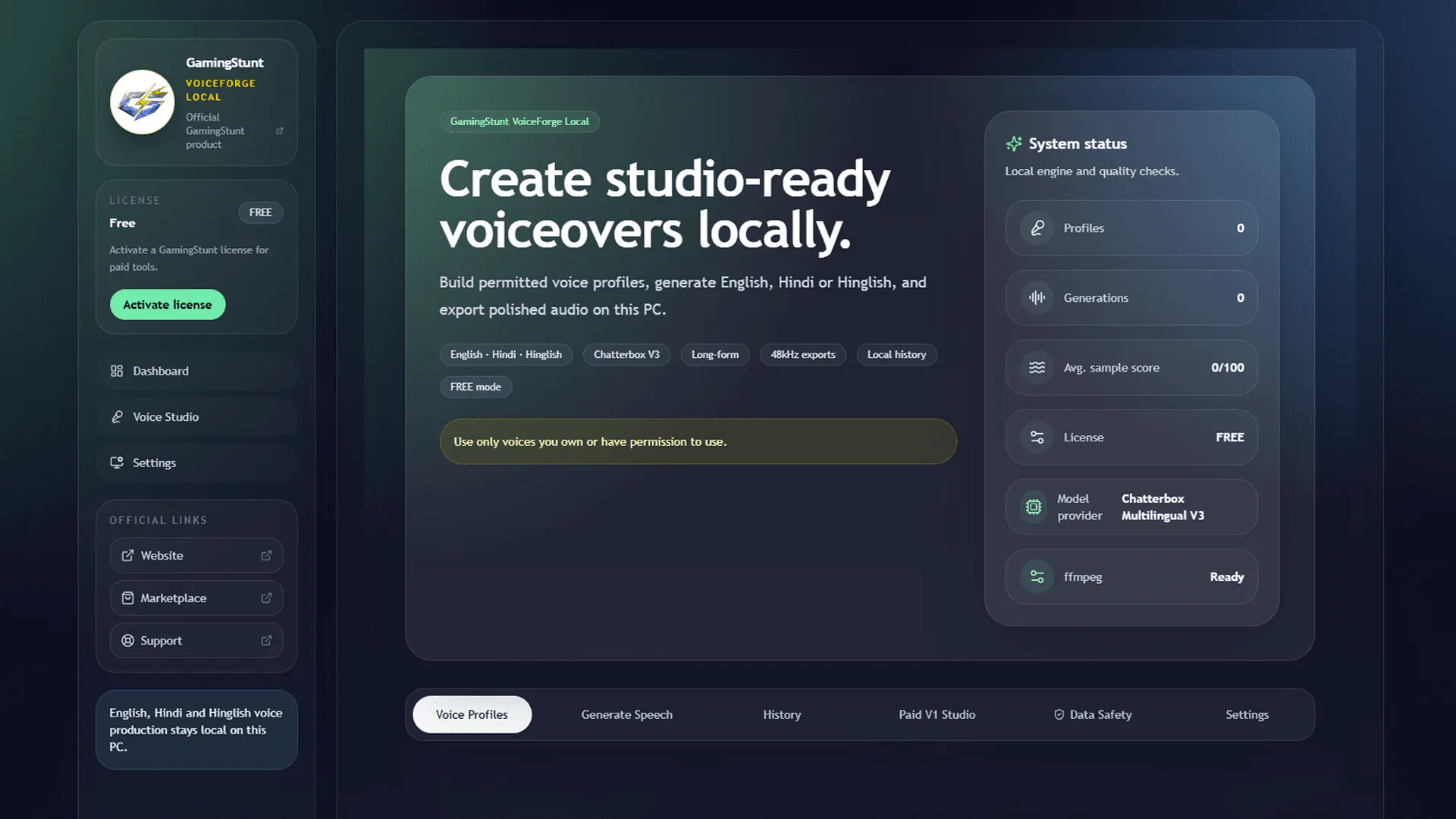Click the FREE value in License row
Viewport: 1456px width, 819px height.
(1230, 438)
